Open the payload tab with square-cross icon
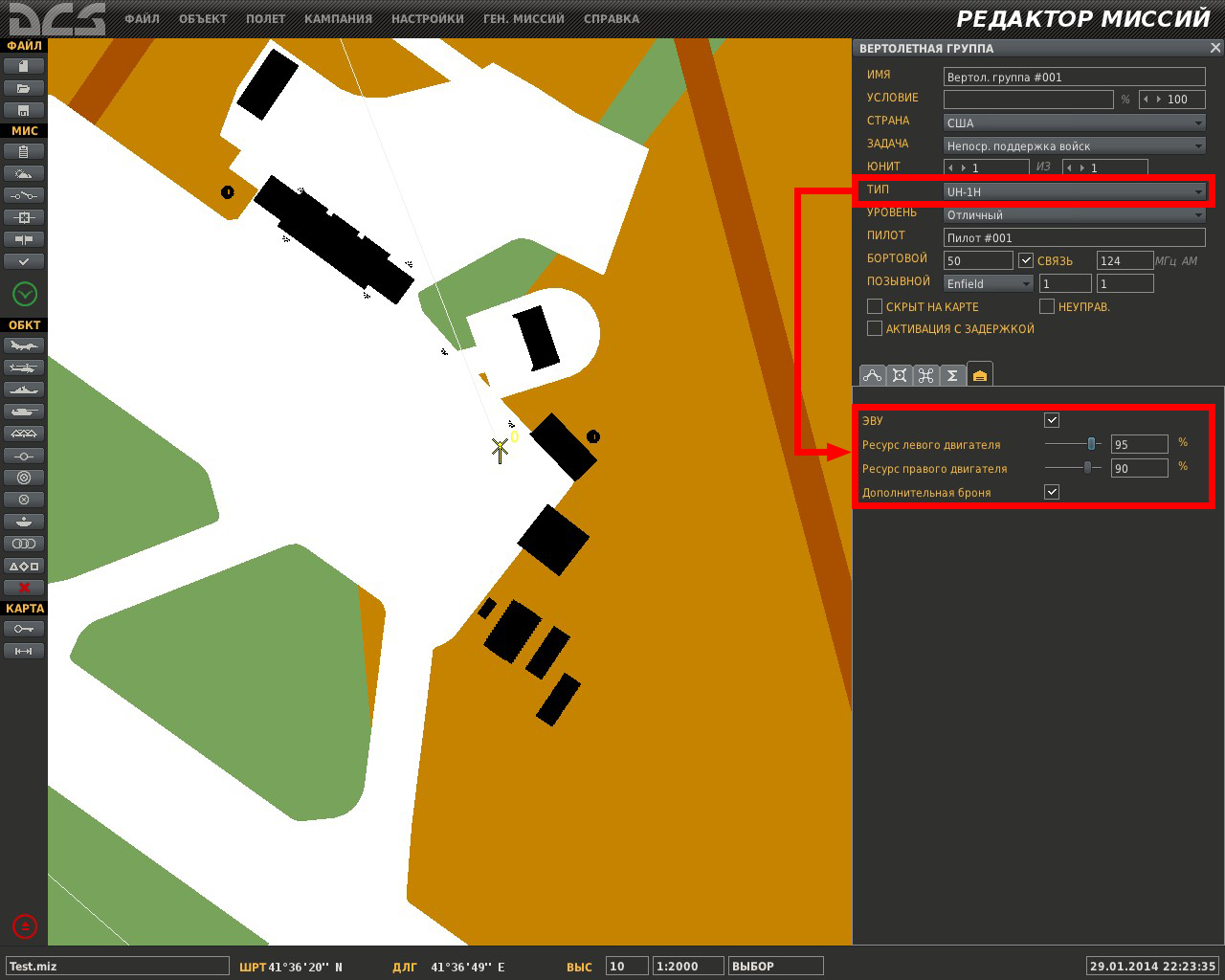This screenshot has height=980, width=1225. pos(899,375)
